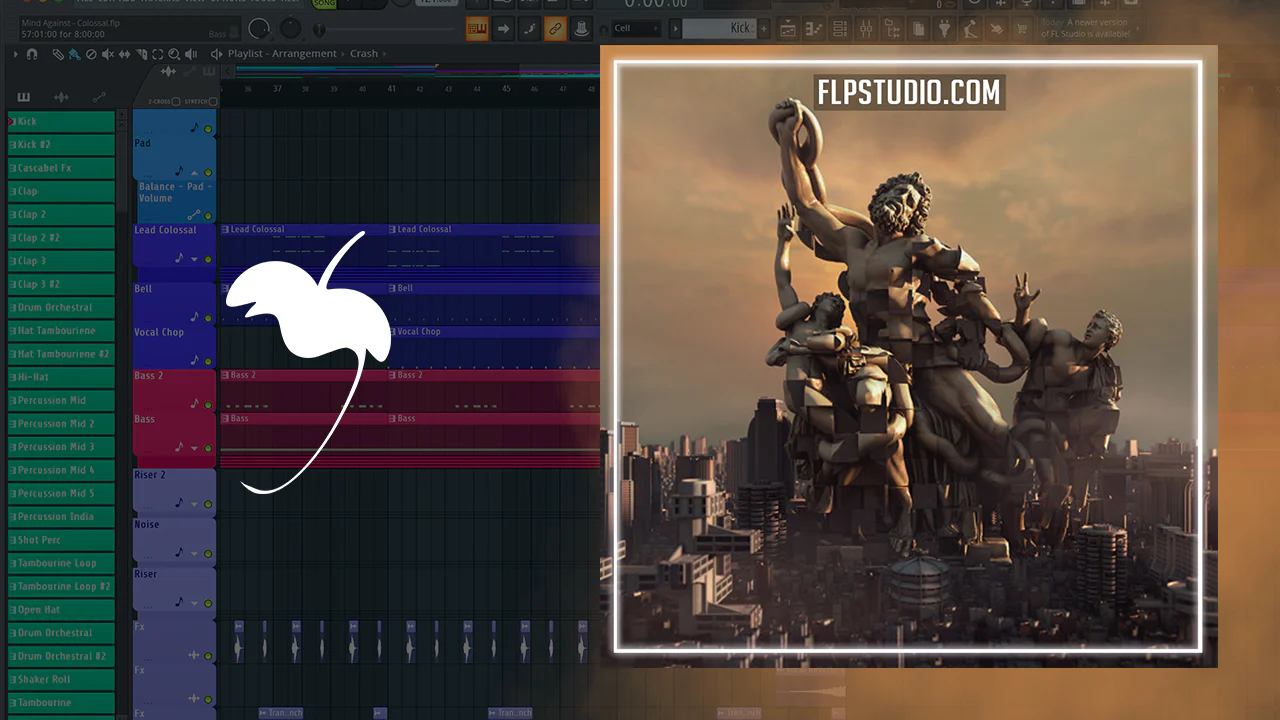
Task: Adjust the first knob beside the Bass hint
Action: click(259, 29)
